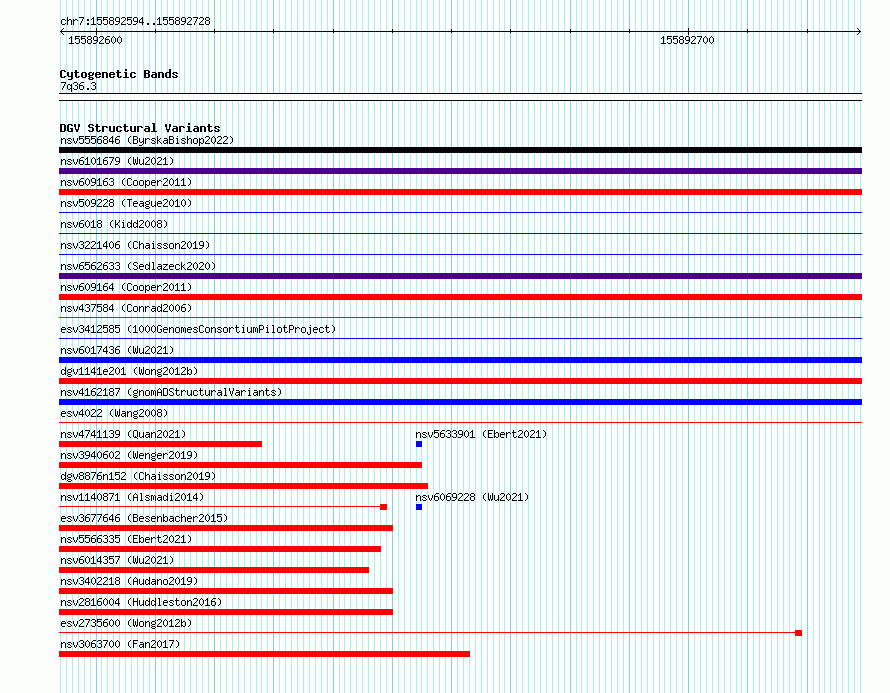Click the red nsv3063700 variant bar

(265, 654)
